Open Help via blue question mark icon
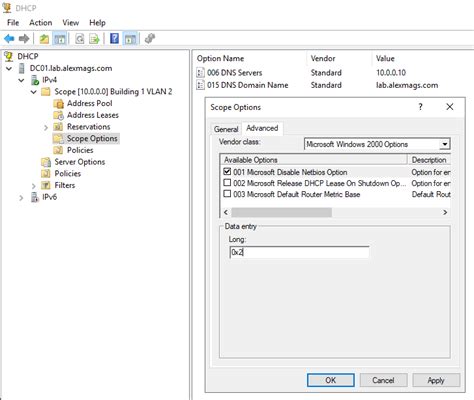The image size is (474, 400). click(x=114, y=39)
